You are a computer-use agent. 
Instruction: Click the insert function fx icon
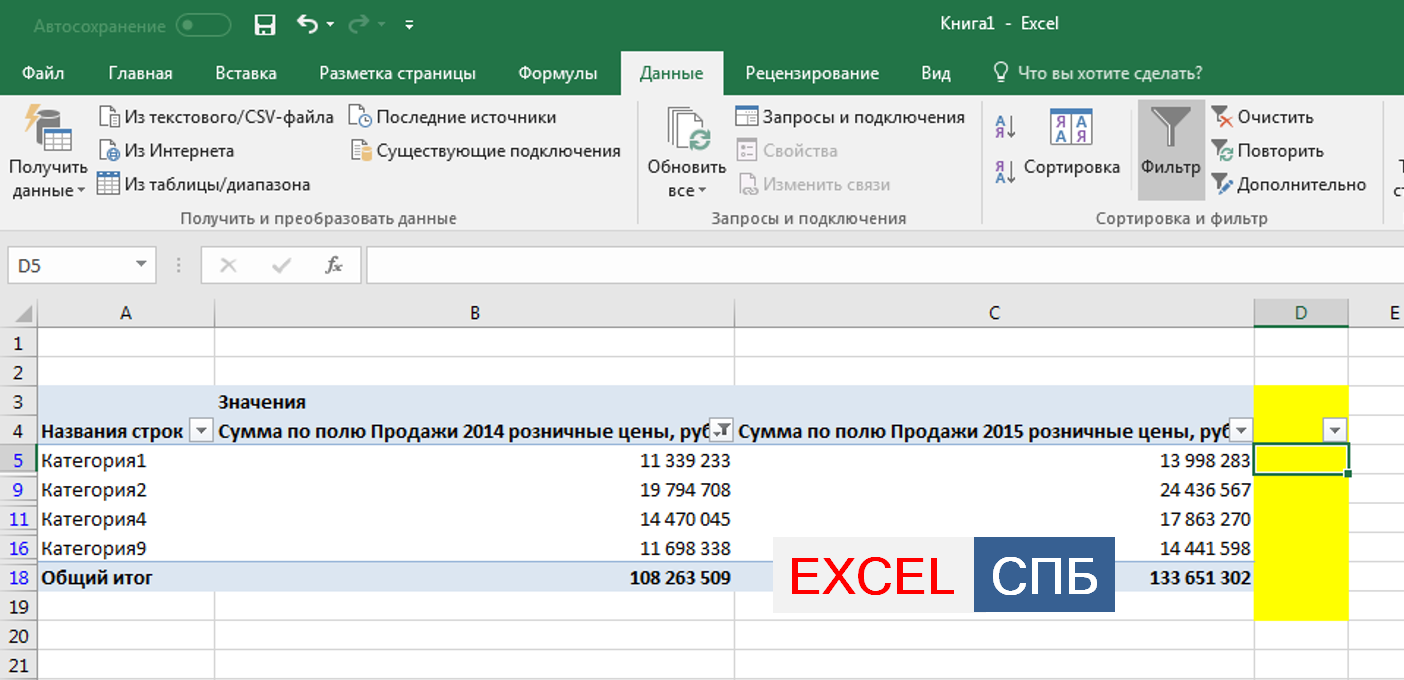point(334,265)
